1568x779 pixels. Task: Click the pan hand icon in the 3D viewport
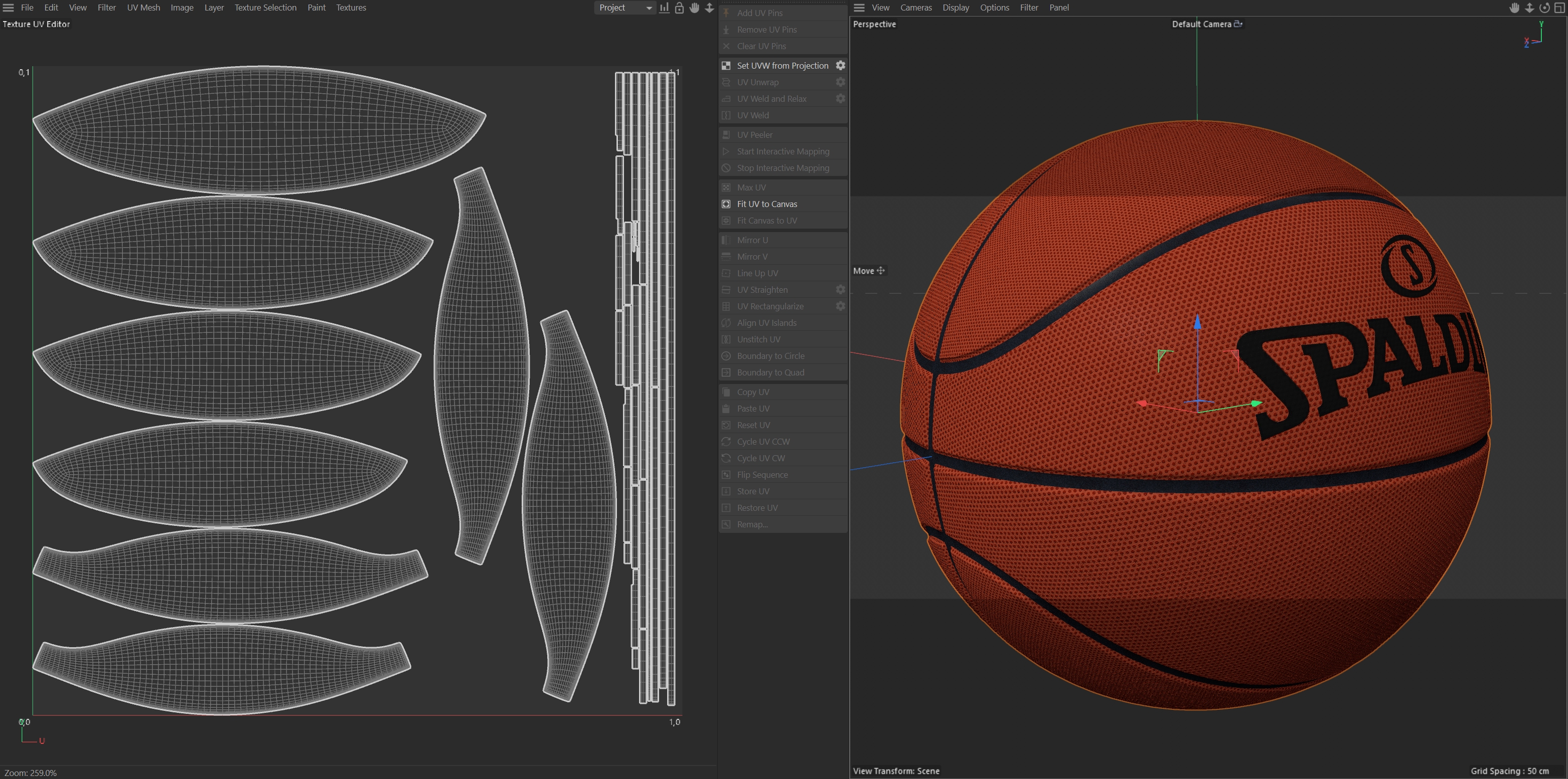pyautogui.click(x=1514, y=8)
